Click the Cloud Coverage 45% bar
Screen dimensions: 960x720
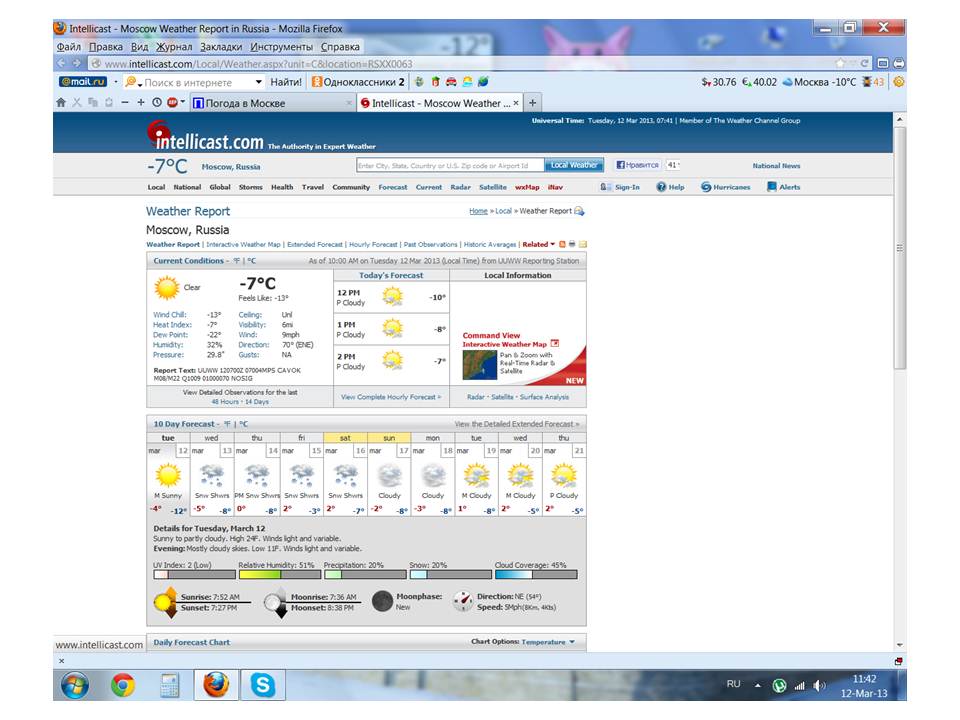pos(536,574)
